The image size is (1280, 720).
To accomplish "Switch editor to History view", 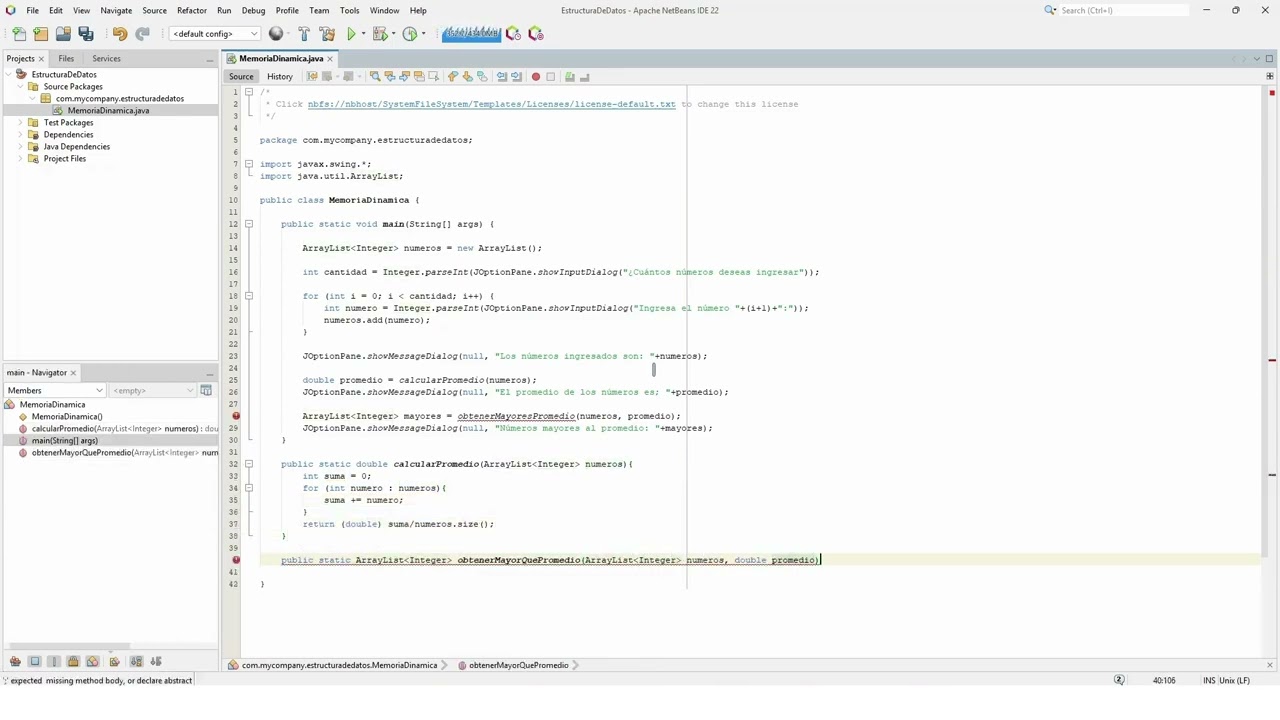I will 280,77.
